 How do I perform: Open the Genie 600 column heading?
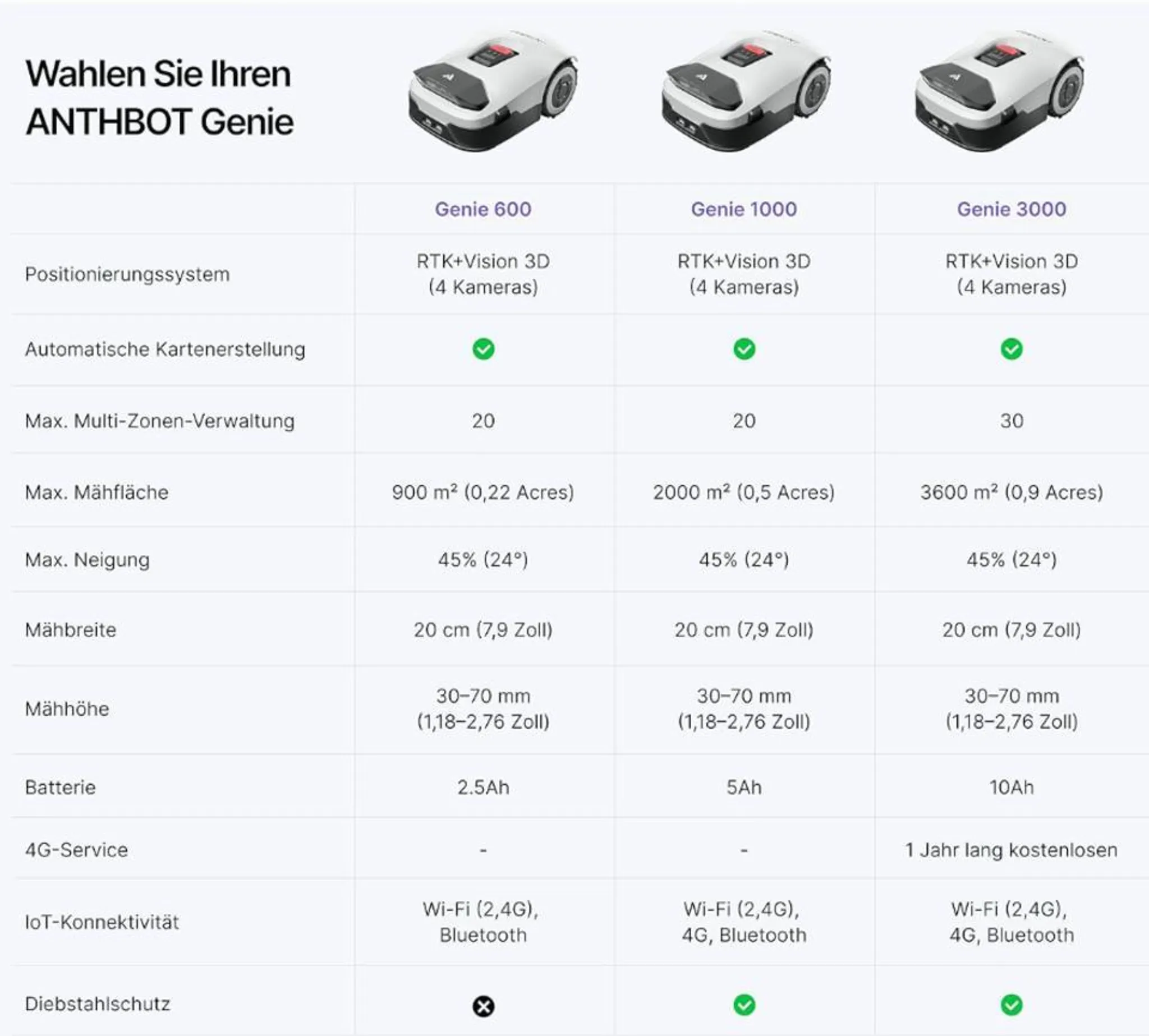[483, 209]
